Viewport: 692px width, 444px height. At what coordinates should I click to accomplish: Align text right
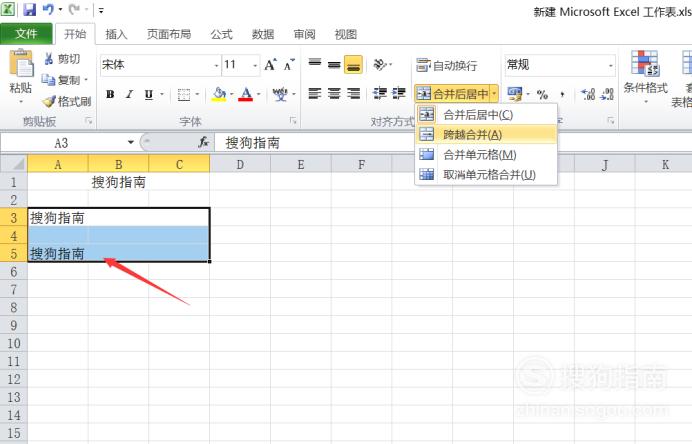click(x=354, y=94)
